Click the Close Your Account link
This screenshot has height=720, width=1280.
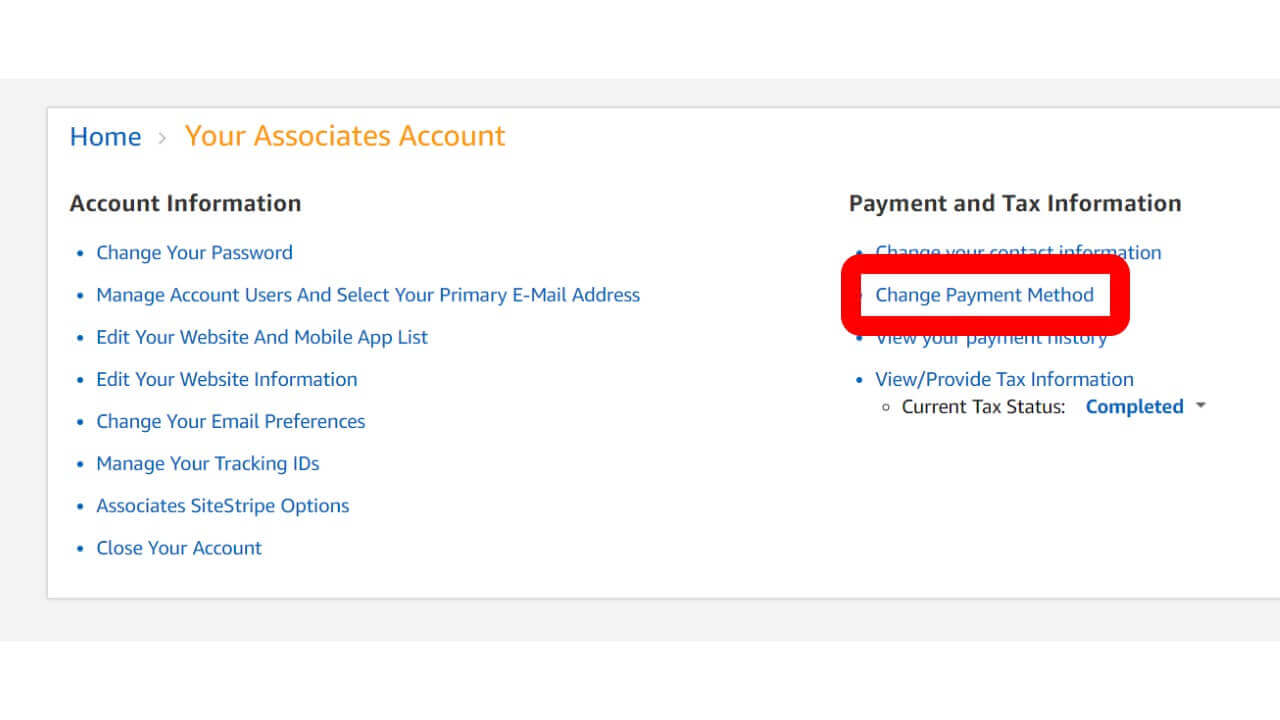(178, 548)
